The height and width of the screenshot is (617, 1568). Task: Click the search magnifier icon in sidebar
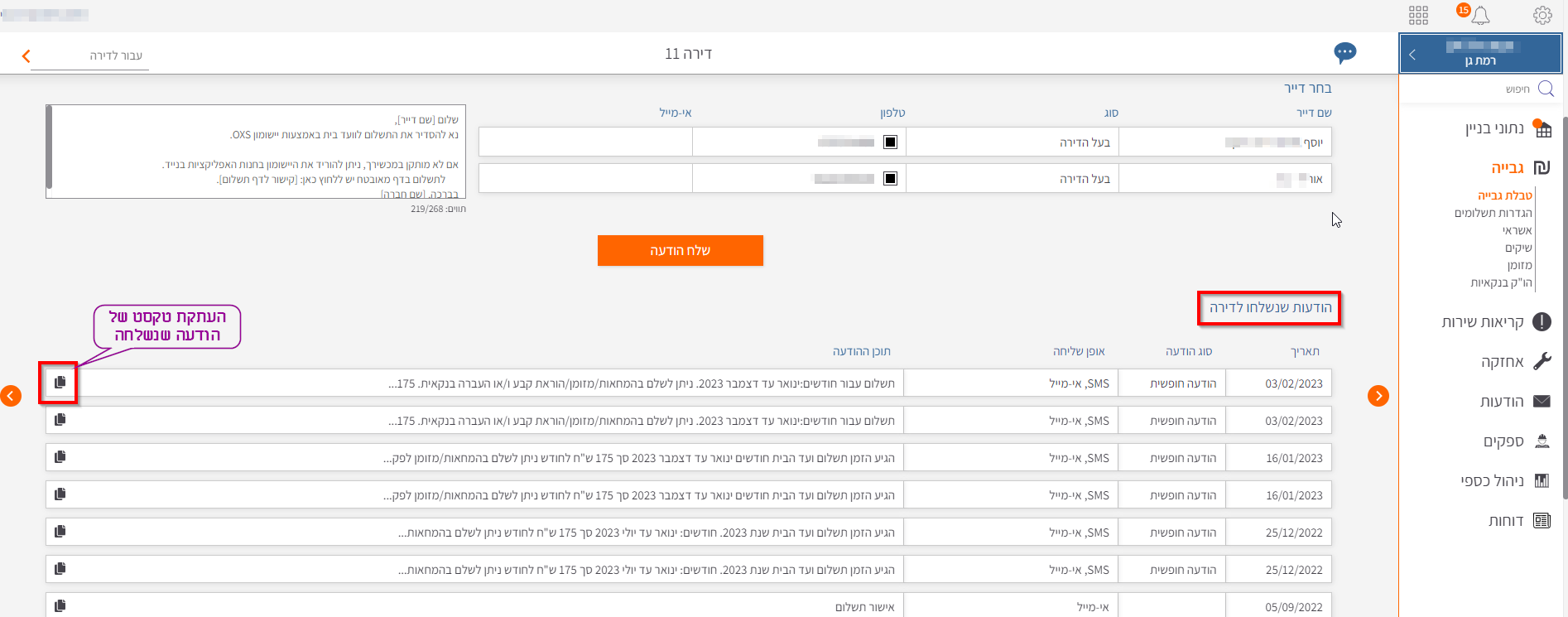click(1545, 89)
